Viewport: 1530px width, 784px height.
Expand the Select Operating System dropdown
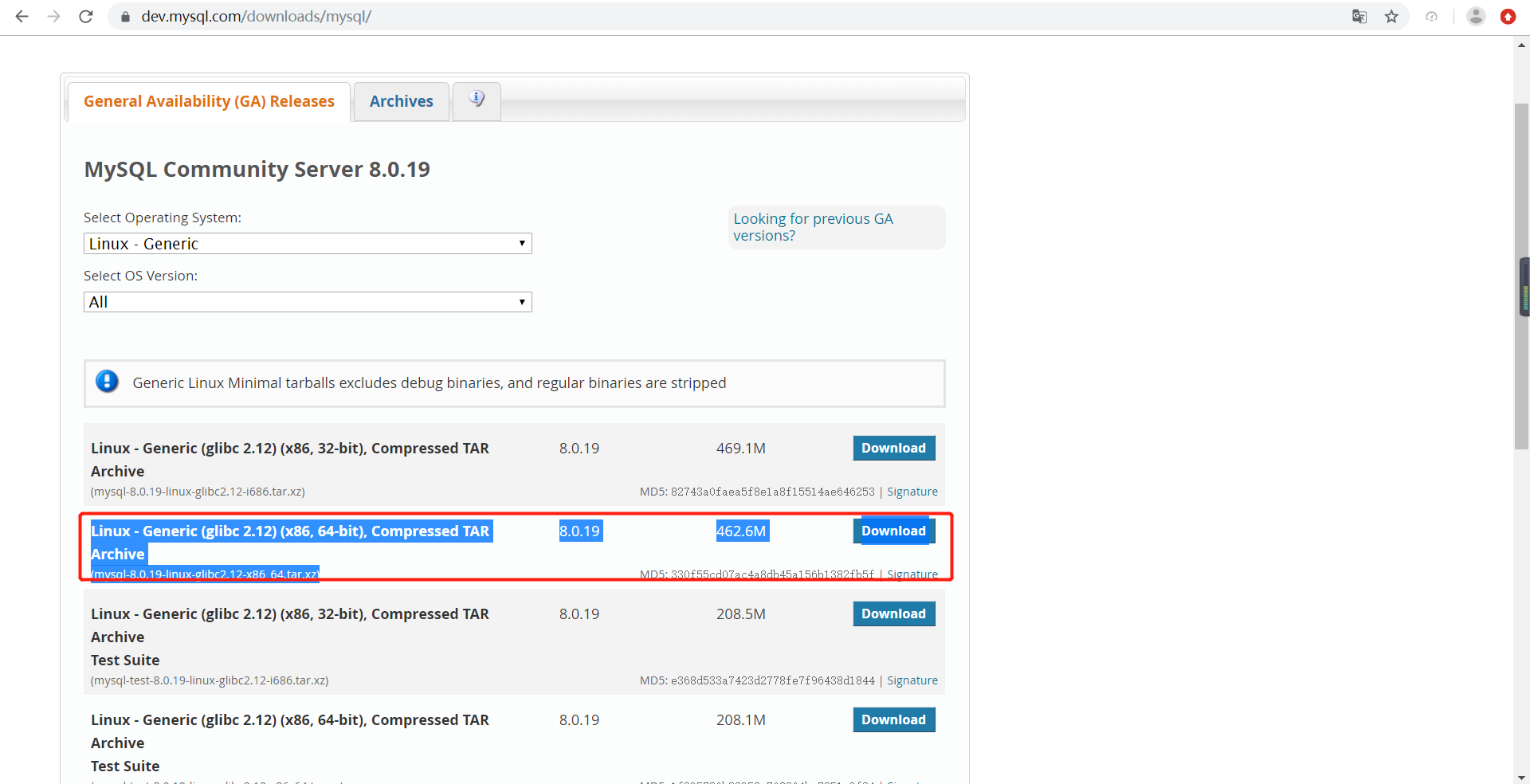coord(308,244)
